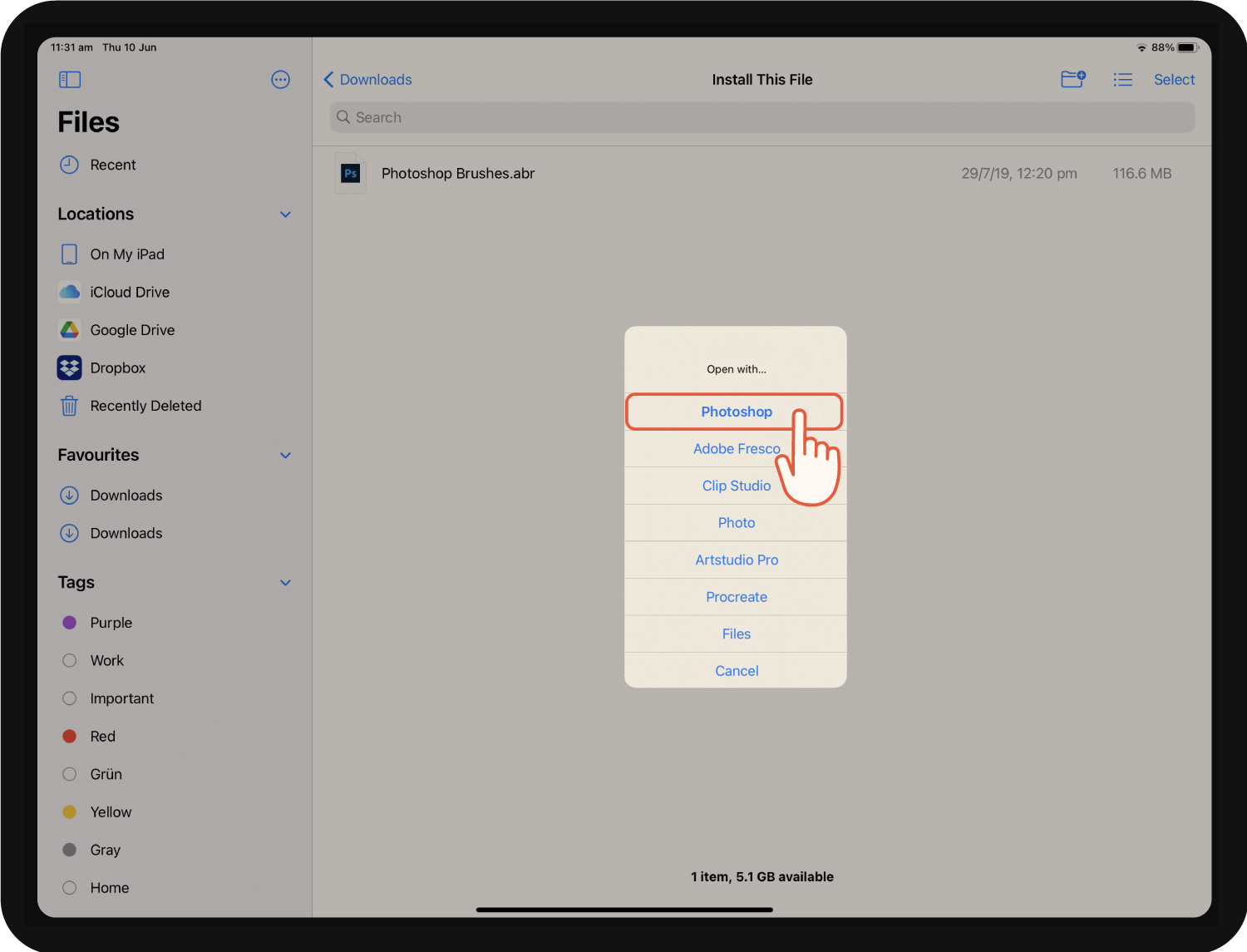Open Dropbox location
The image size is (1247, 952).
(101, 367)
